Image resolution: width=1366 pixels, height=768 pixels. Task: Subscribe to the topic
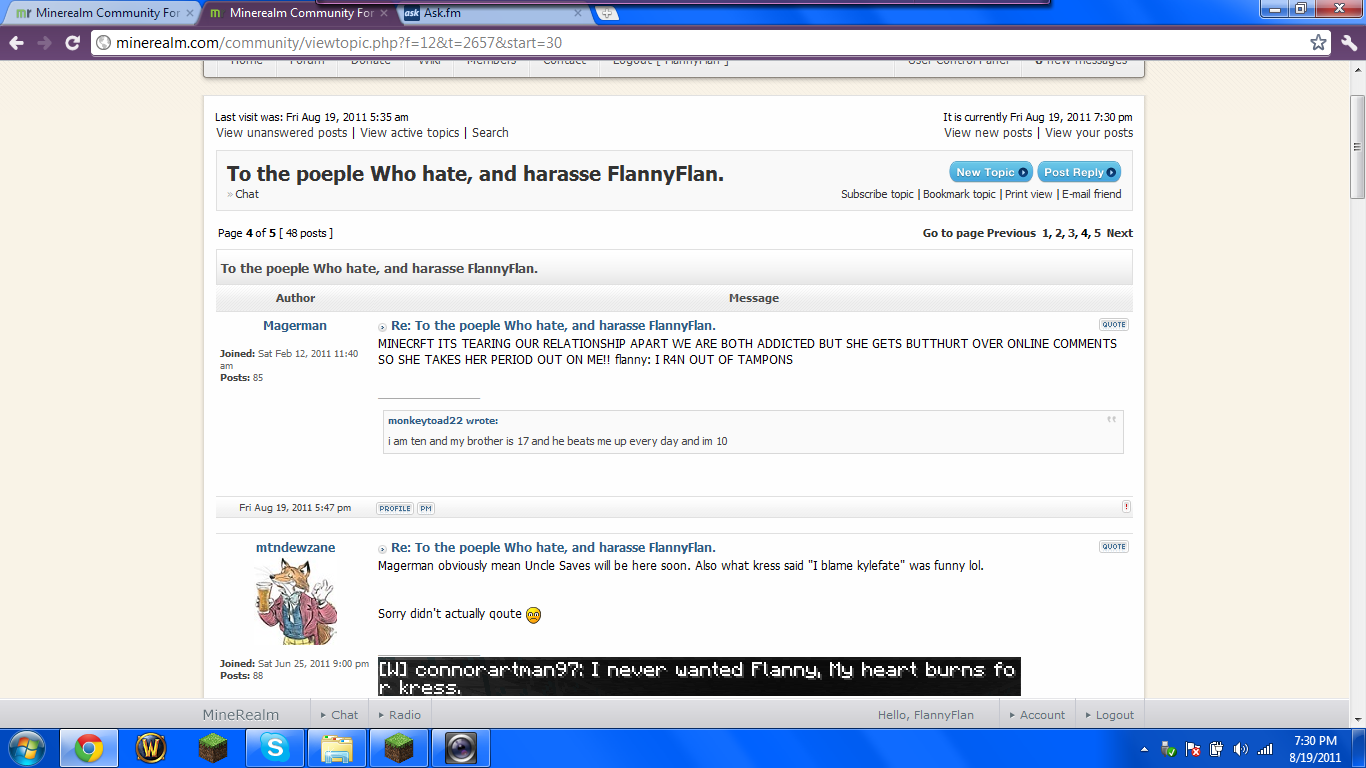click(x=876, y=193)
